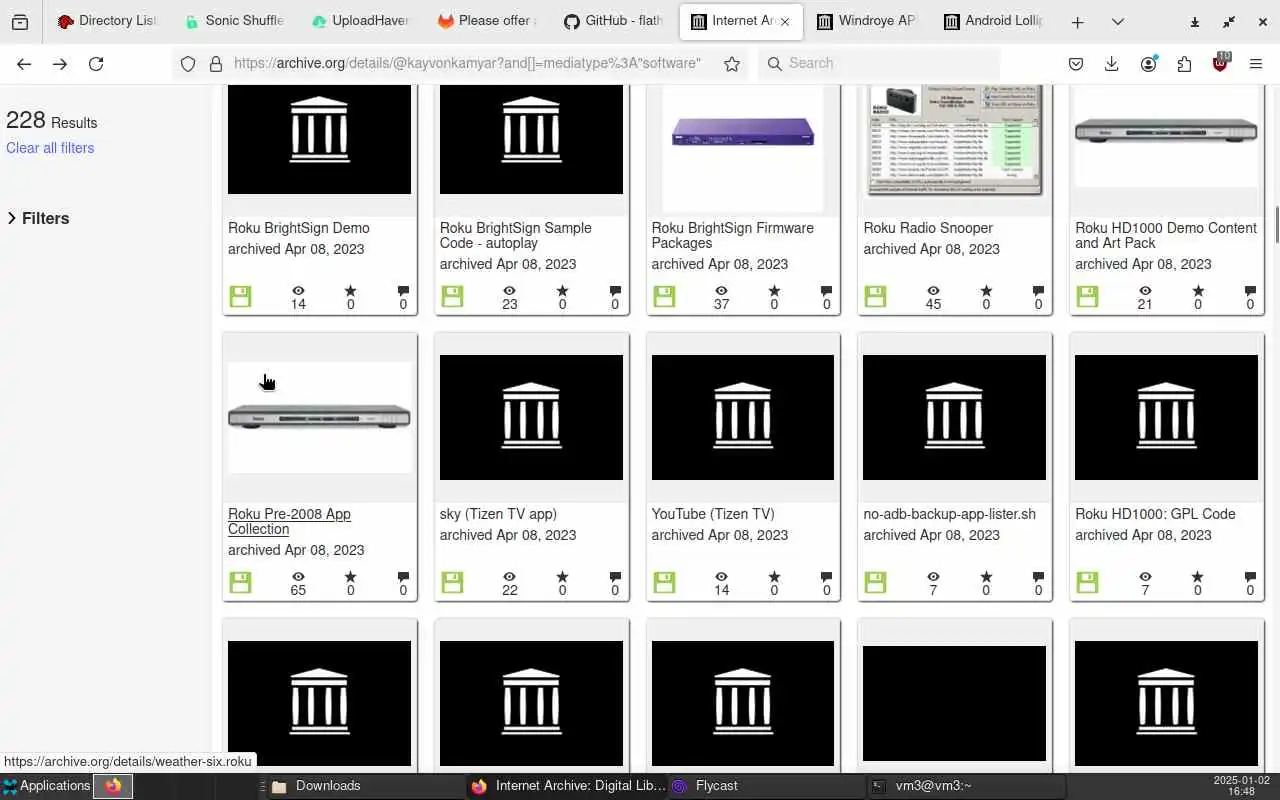Click the software floppy icon on Roku BrightSign Demo
Image resolution: width=1280 pixels, height=800 pixels.
pyautogui.click(x=240, y=296)
